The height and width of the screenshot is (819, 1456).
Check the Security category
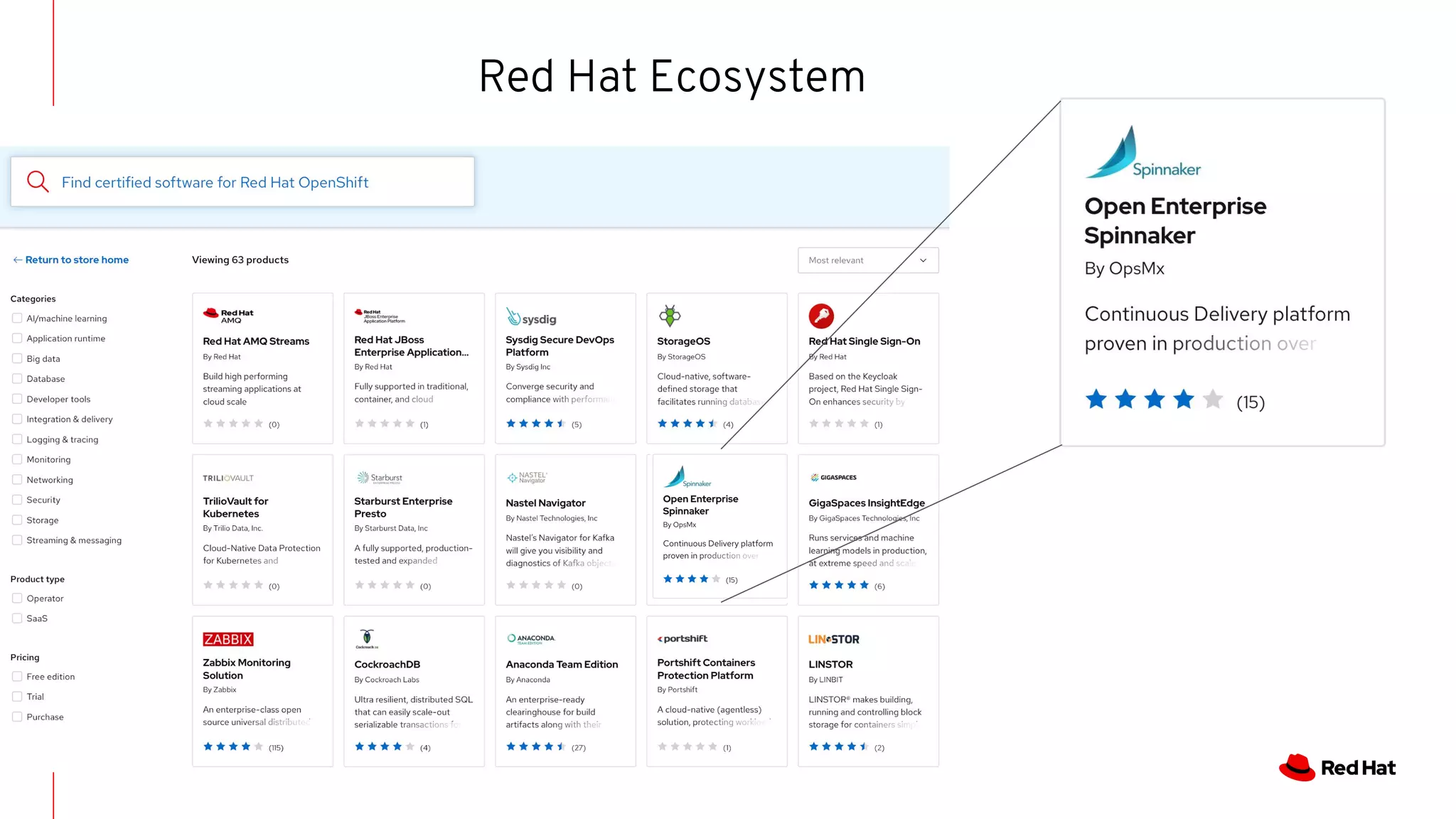tap(17, 500)
